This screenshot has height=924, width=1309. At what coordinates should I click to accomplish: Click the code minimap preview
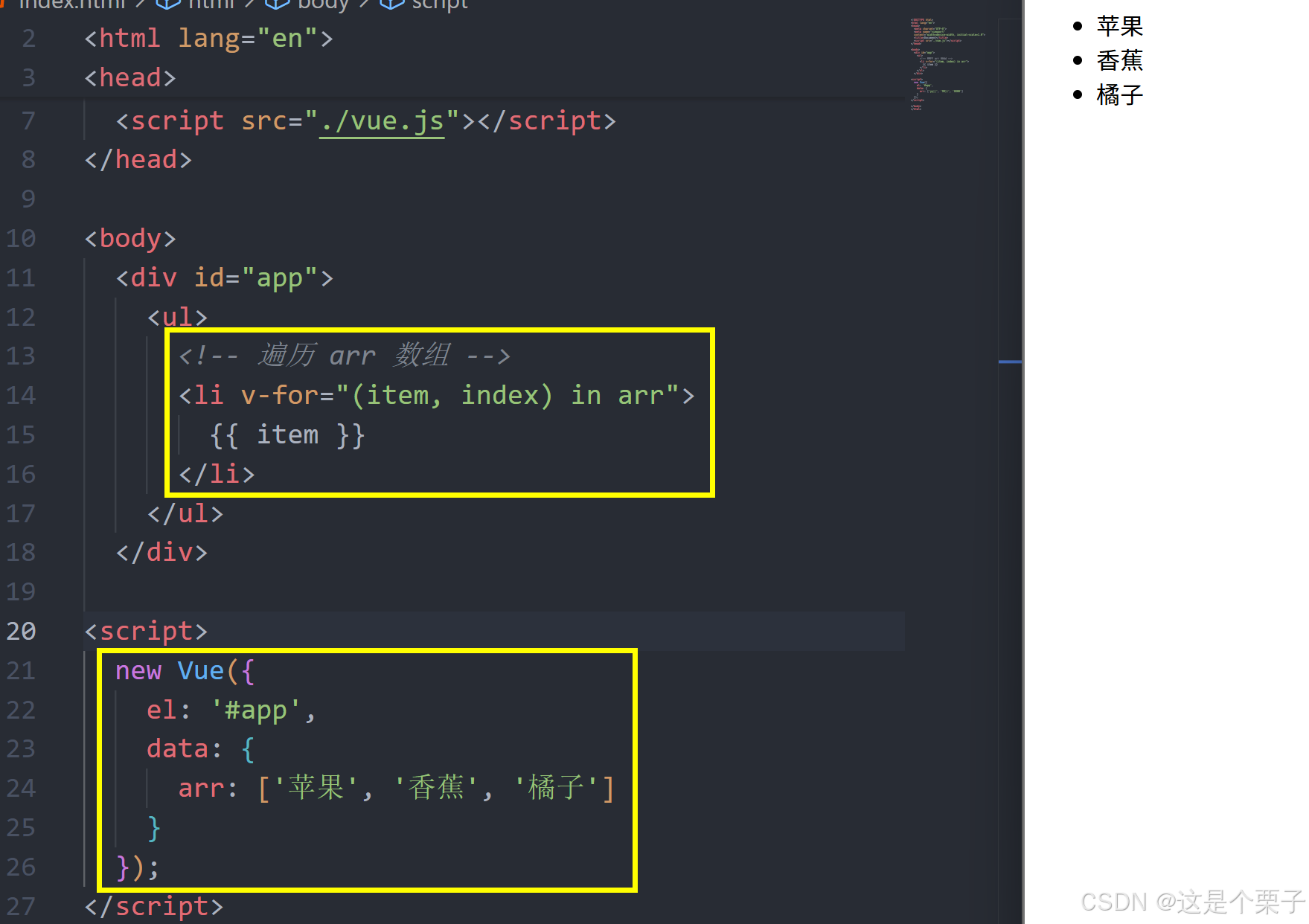947,64
